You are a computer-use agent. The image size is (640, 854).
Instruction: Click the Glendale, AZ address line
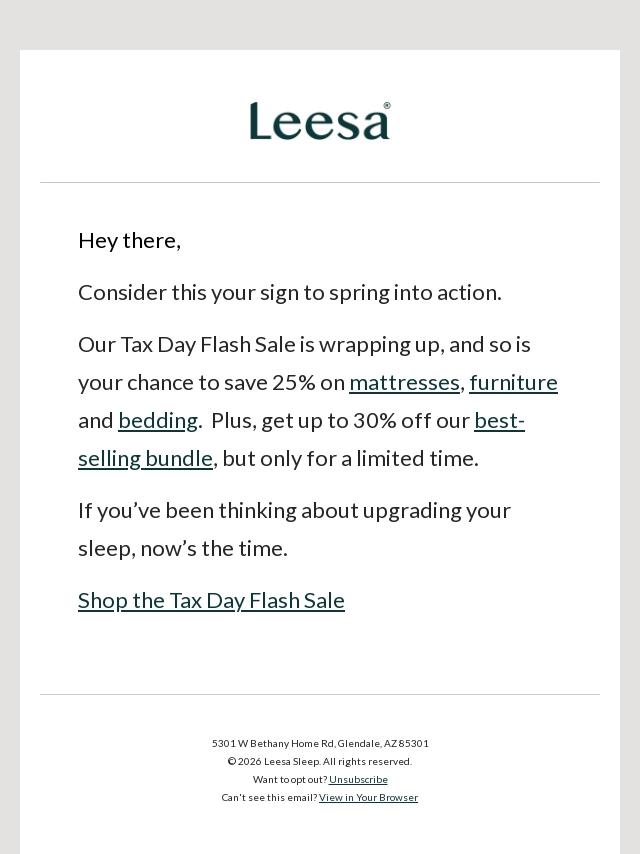(320, 744)
